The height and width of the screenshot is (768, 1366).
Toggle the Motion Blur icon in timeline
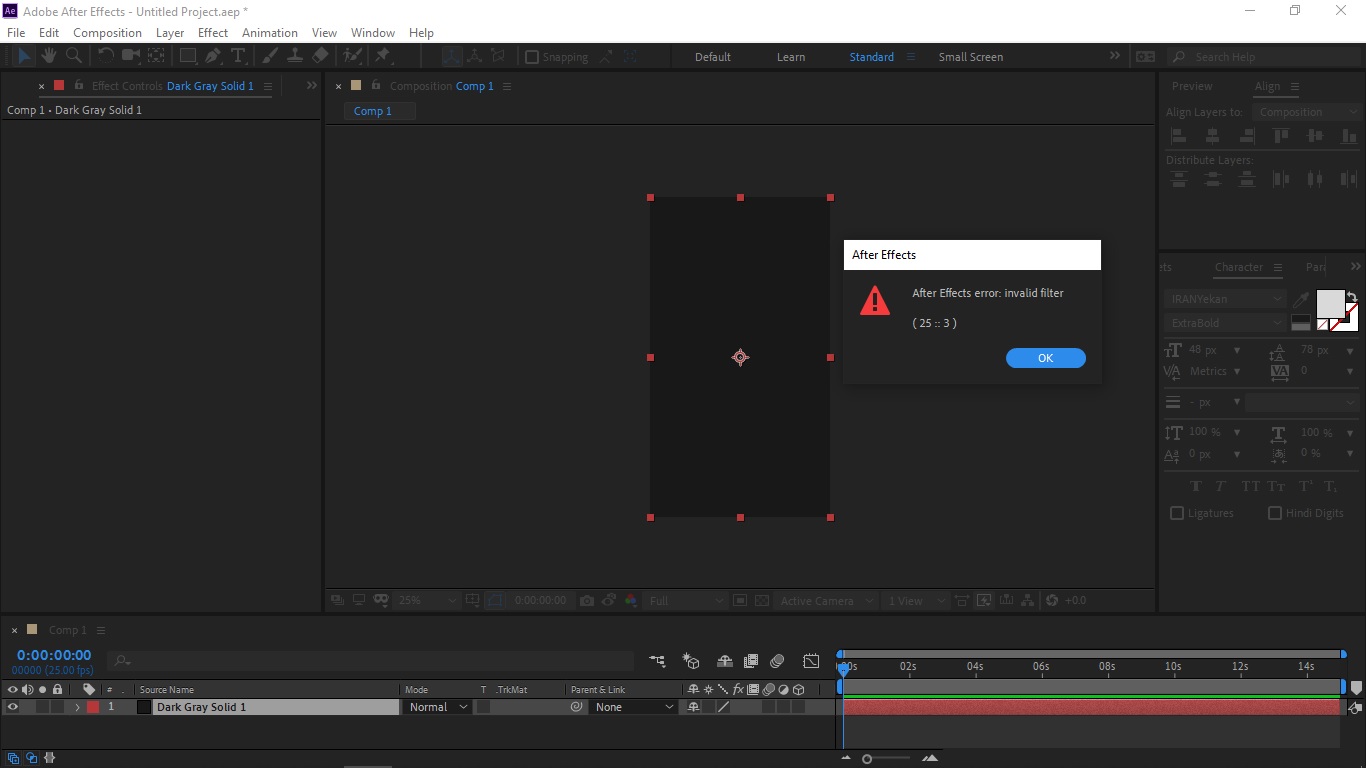point(777,661)
